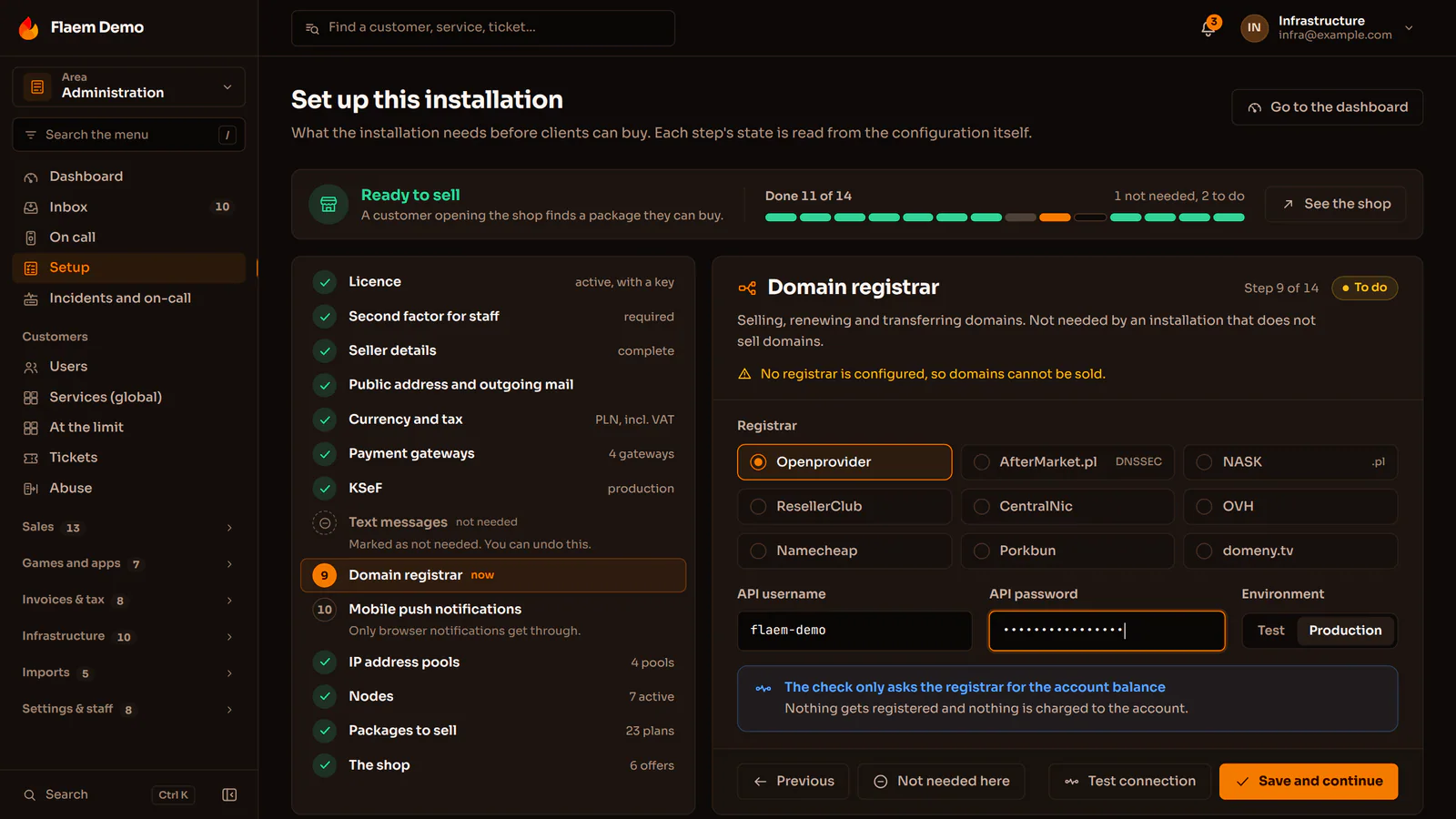
Task: Select the OVH registrar
Action: [1290, 507]
